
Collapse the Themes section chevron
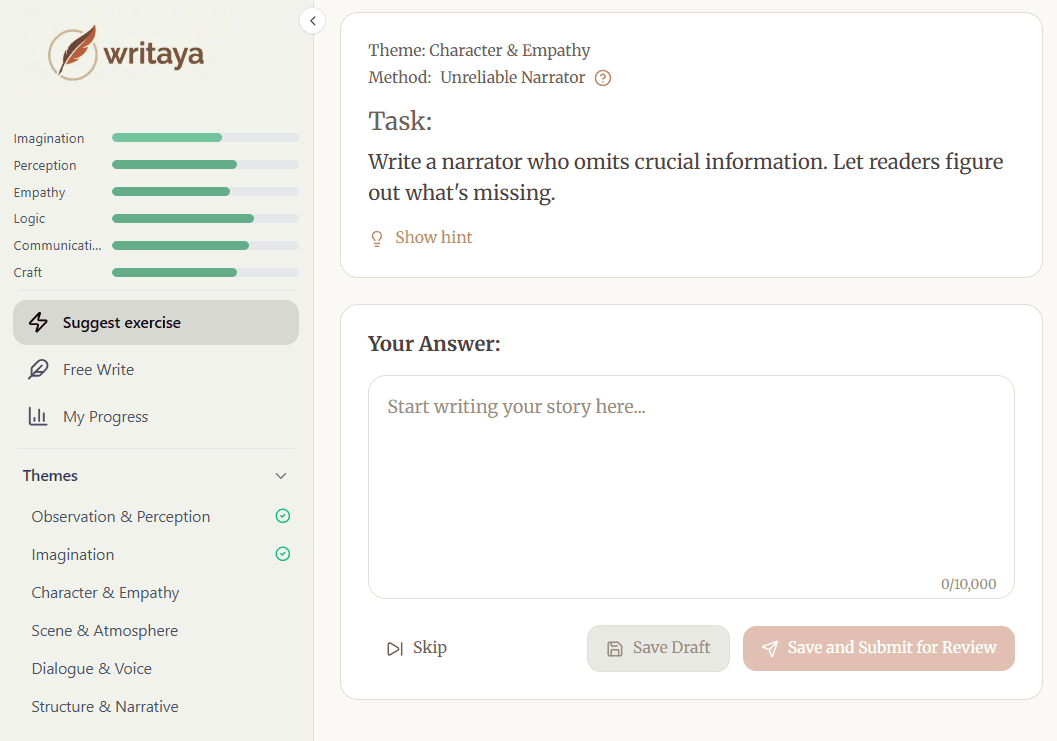click(281, 475)
